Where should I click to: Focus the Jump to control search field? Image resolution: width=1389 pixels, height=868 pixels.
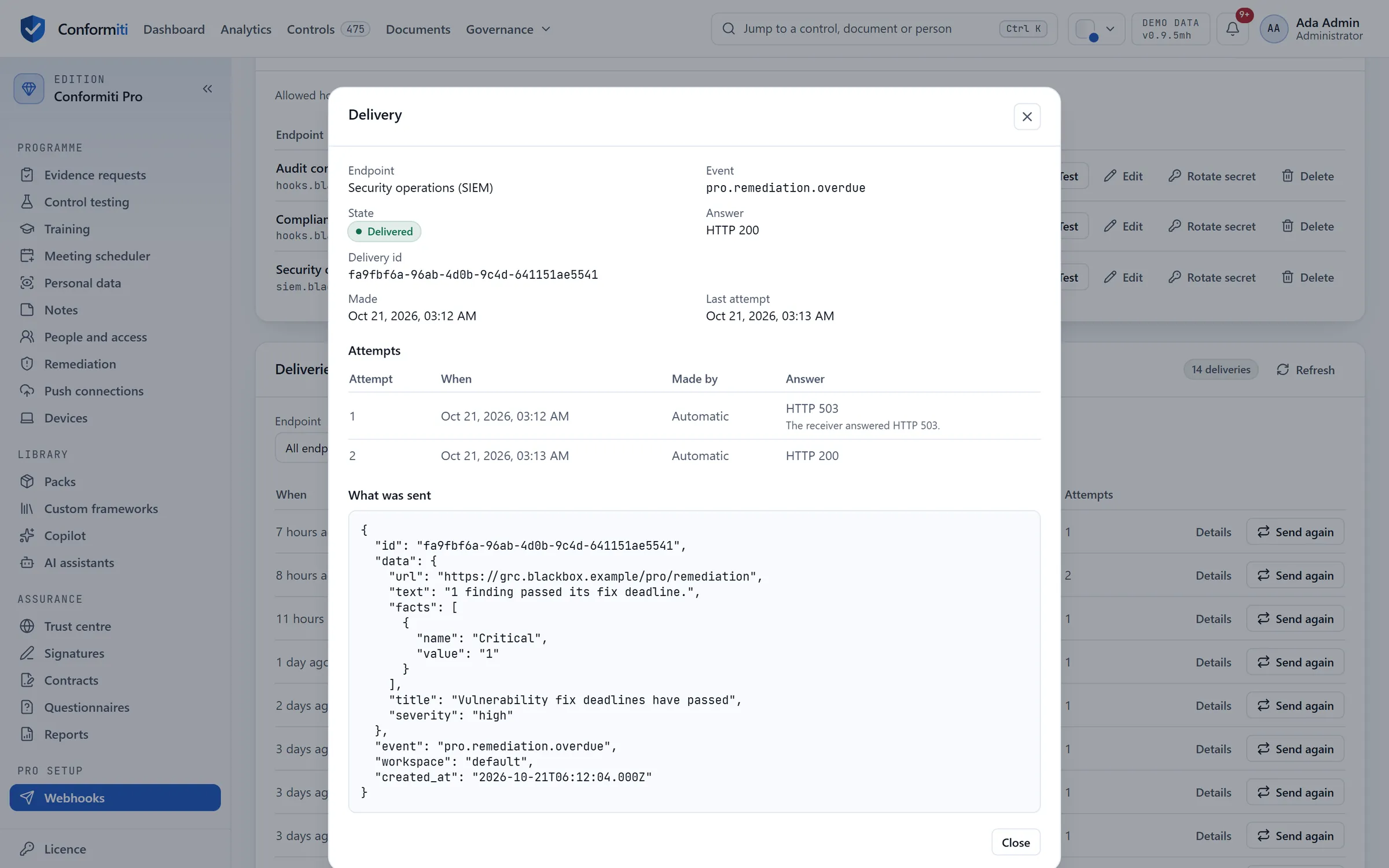[884, 28]
